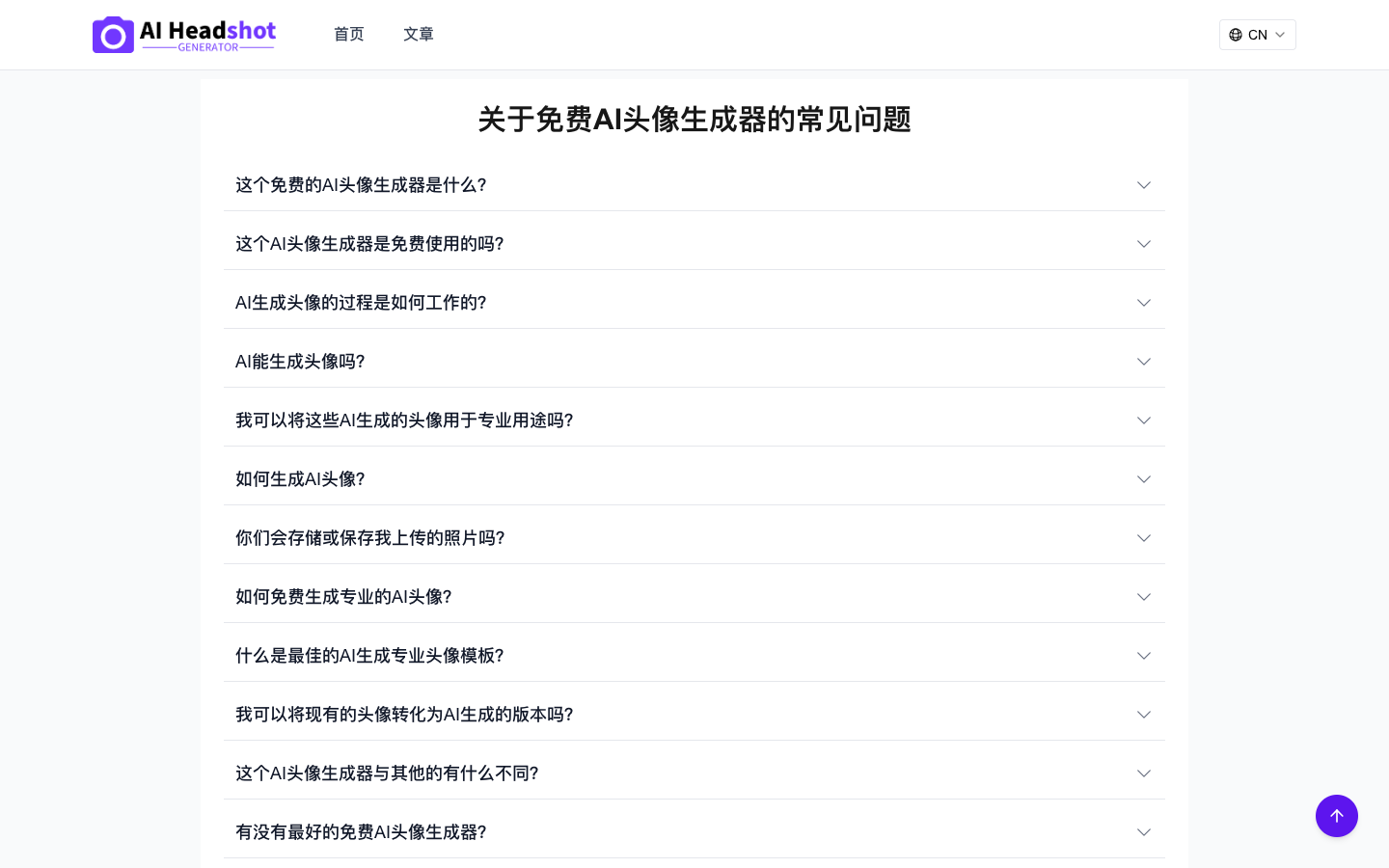Expand question 如何免费生成专业的AI头像

(343, 597)
